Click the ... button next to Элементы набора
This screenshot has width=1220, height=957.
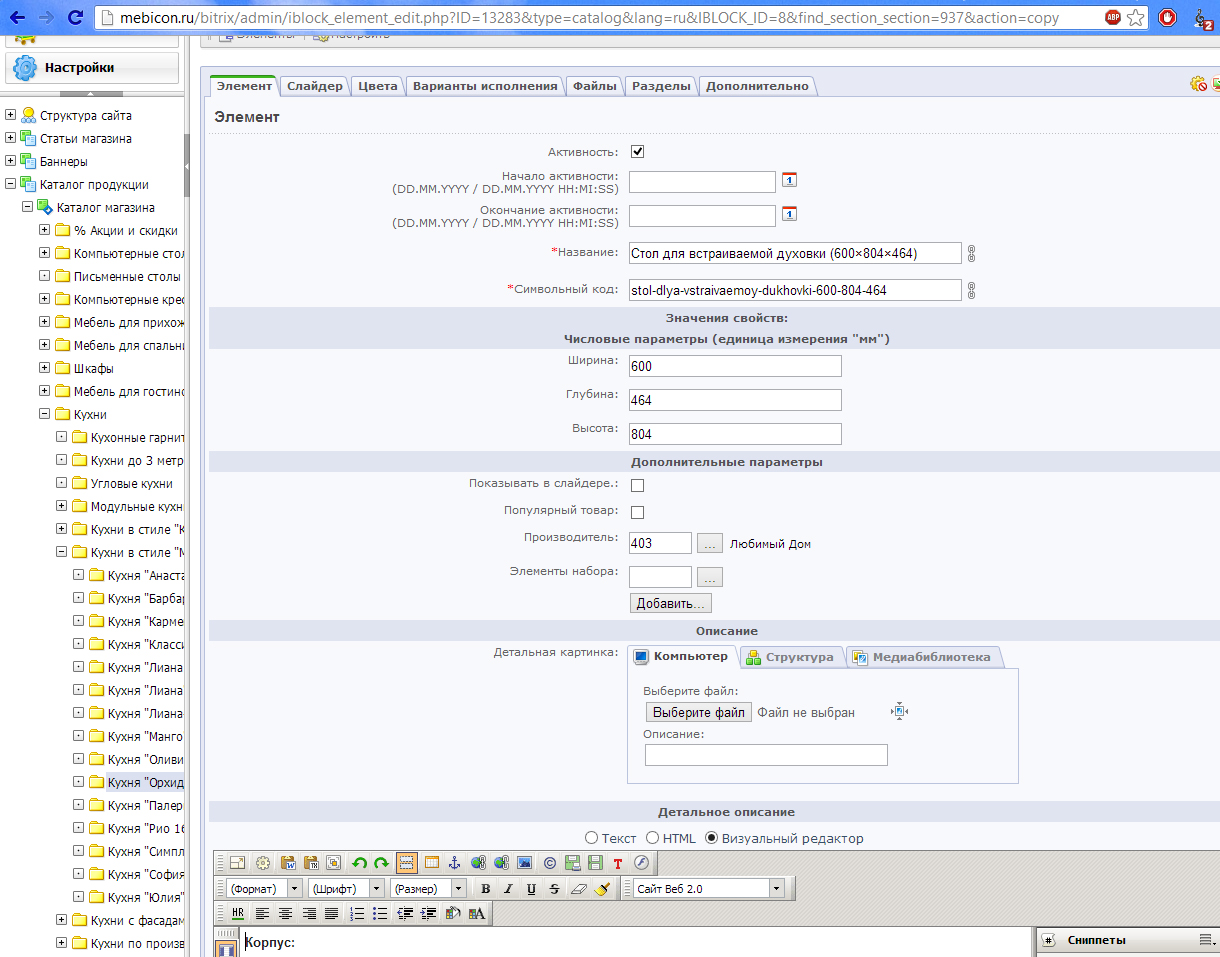point(709,577)
